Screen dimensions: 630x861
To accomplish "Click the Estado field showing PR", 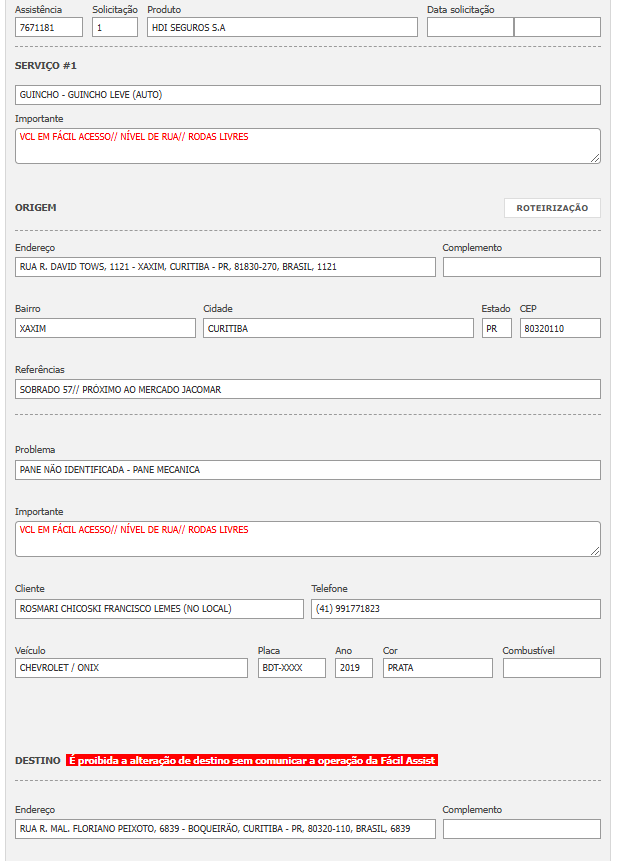I will (496, 328).
